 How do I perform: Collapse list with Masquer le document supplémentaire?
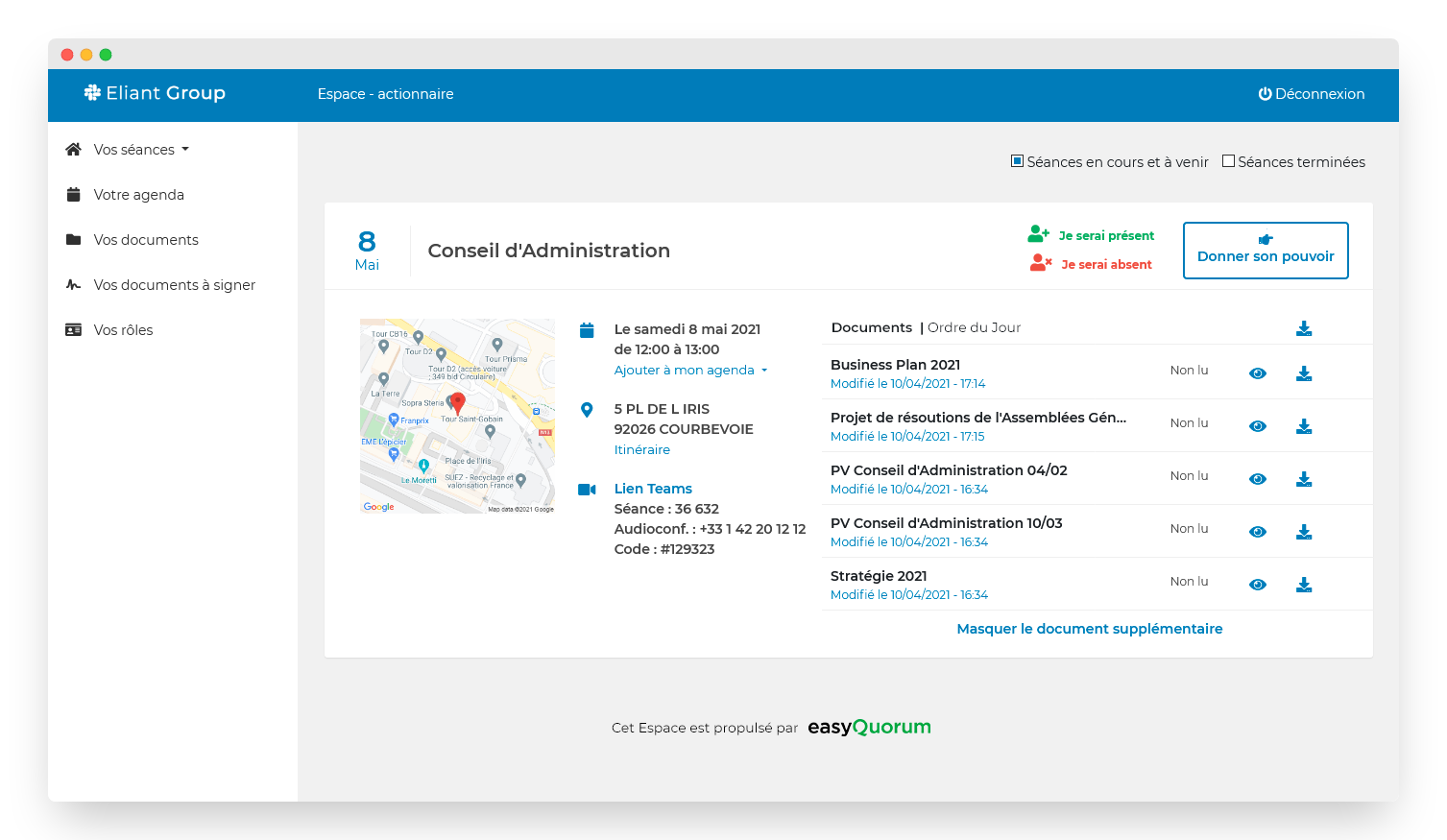tap(1089, 629)
